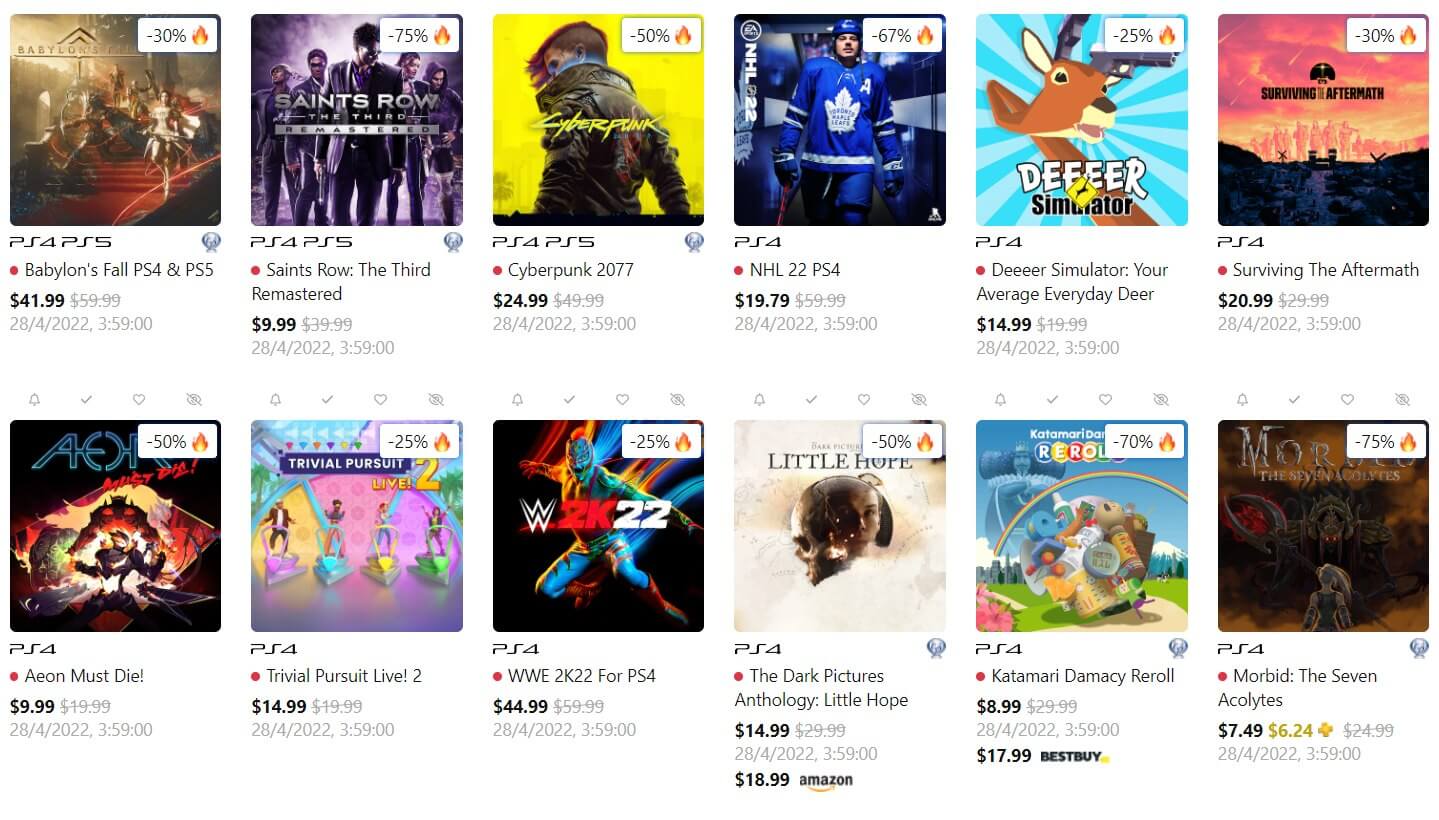Image resolution: width=1439 pixels, height=820 pixels.
Task: Click the bell alert icon above Aeon Must Die! cover
Action: tap(35, 399)
